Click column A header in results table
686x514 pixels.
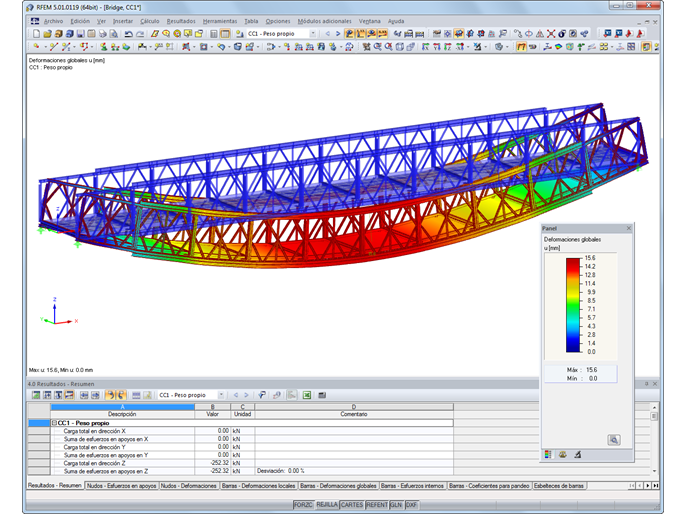point(122,407)
